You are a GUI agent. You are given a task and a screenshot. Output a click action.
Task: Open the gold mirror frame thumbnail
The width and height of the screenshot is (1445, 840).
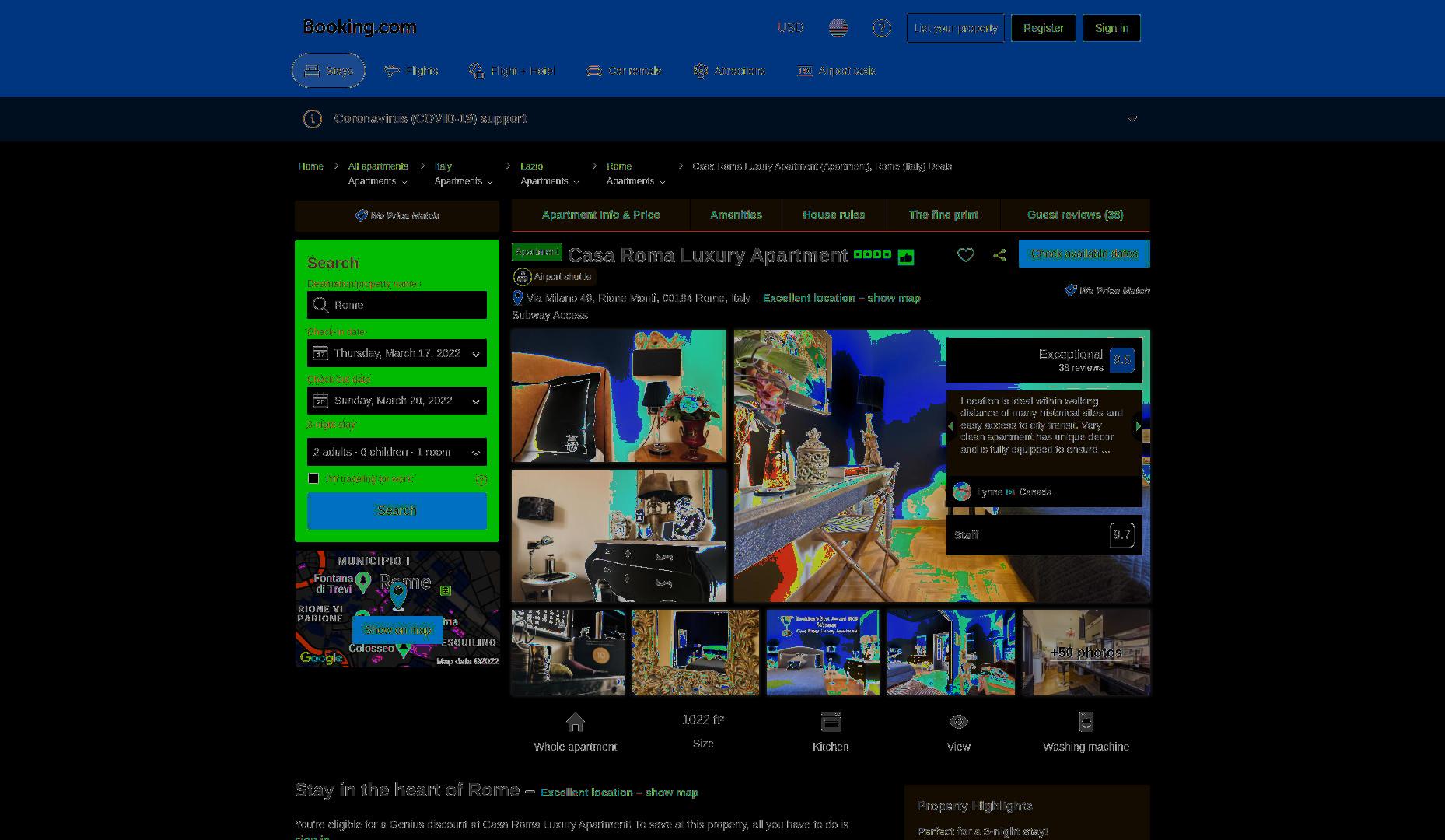[x=695, y=653]
